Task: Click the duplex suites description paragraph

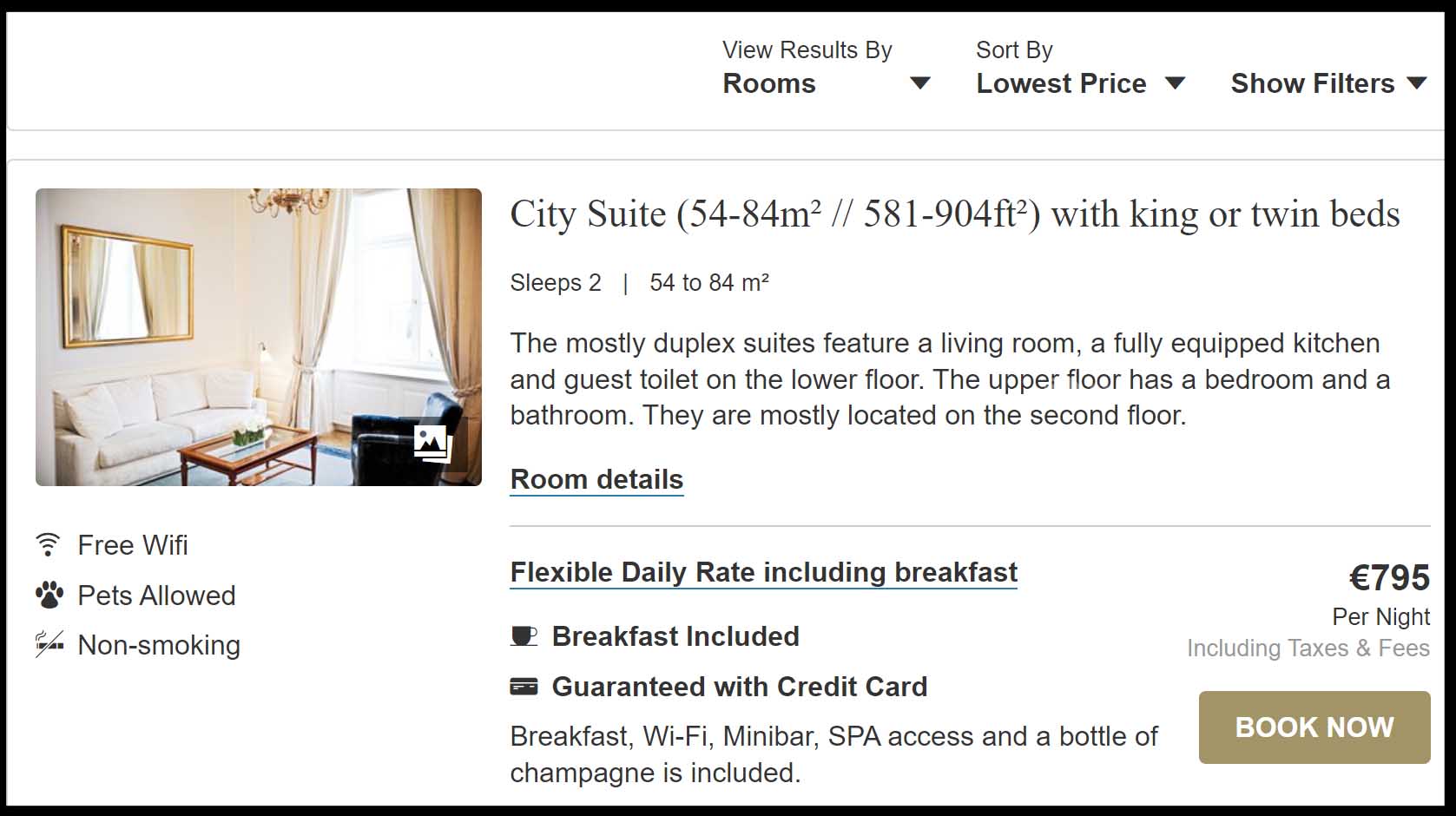Action: 949,379
